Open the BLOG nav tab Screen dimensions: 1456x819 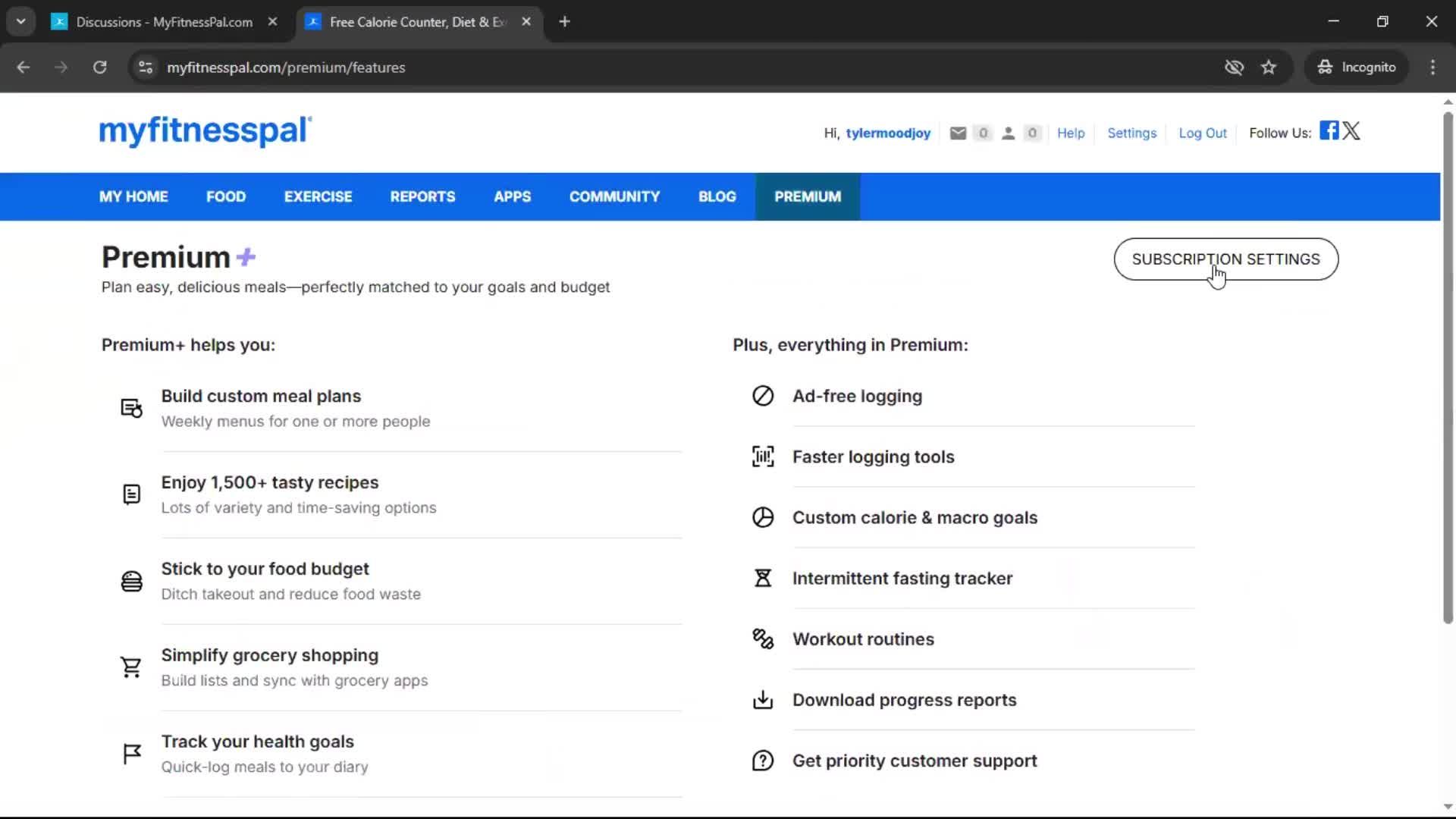pyautogui.click(x=717, y=196)
